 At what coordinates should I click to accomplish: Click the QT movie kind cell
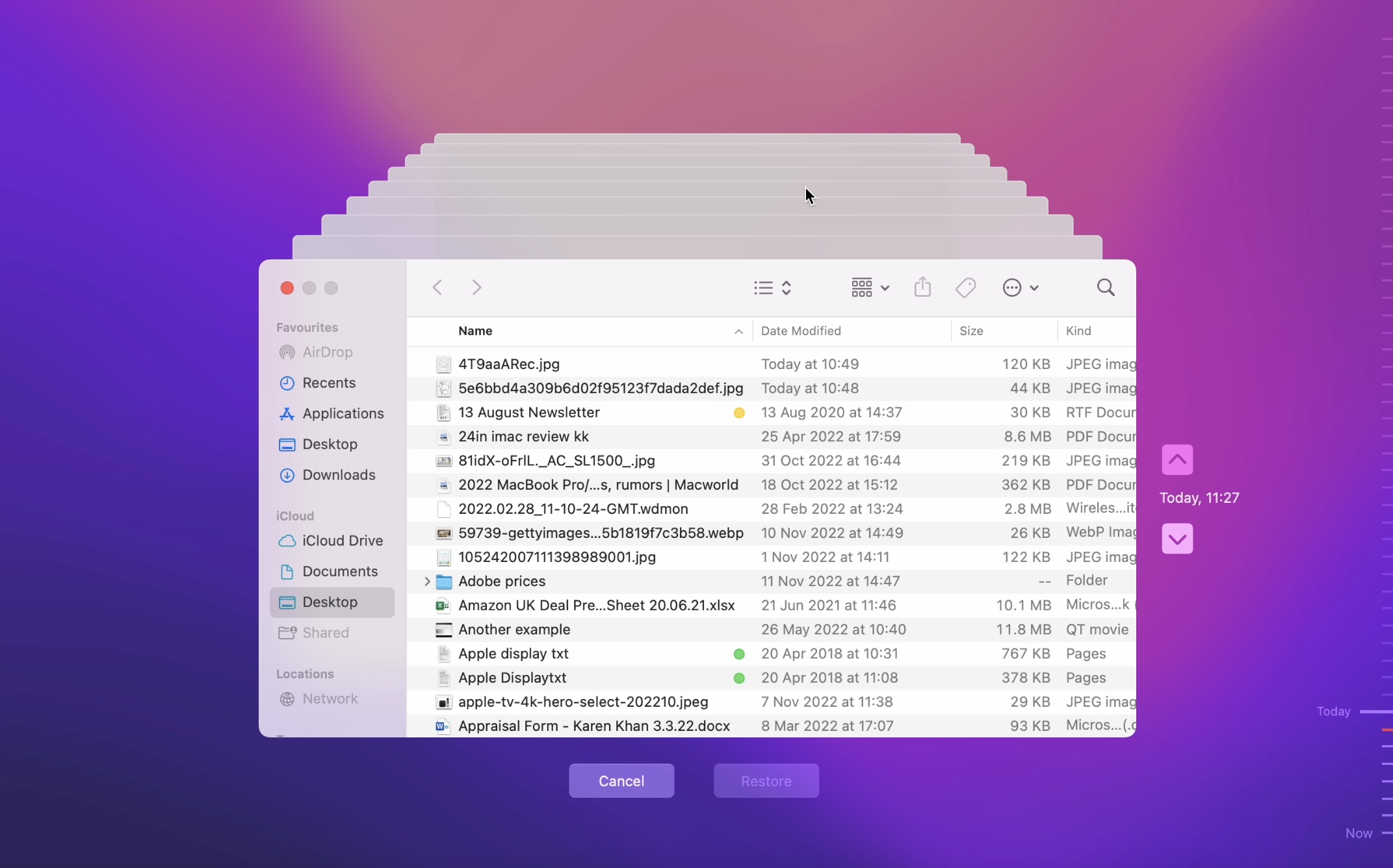coord(1097,630)
